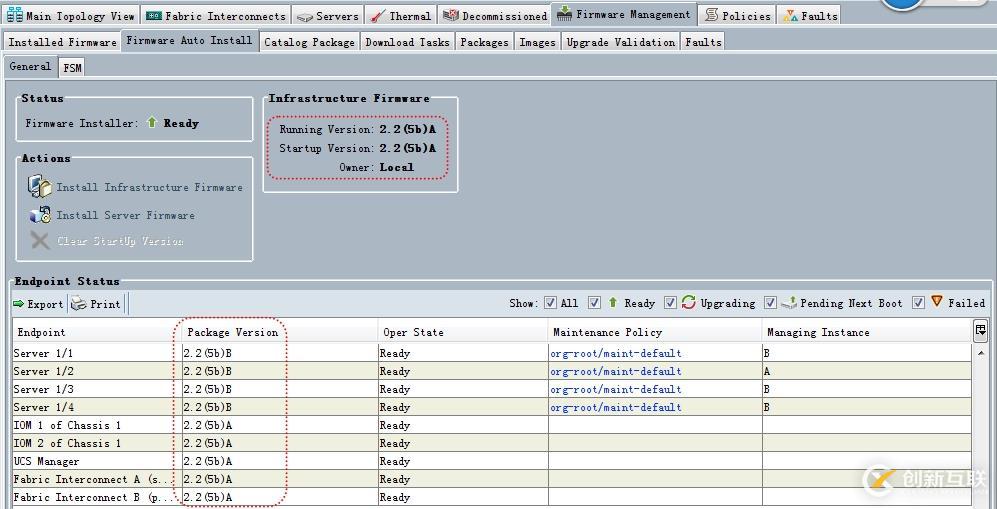The image size is (997, 509).
Task: Click the Install Server Firmware icon
Action: [39, 215]
